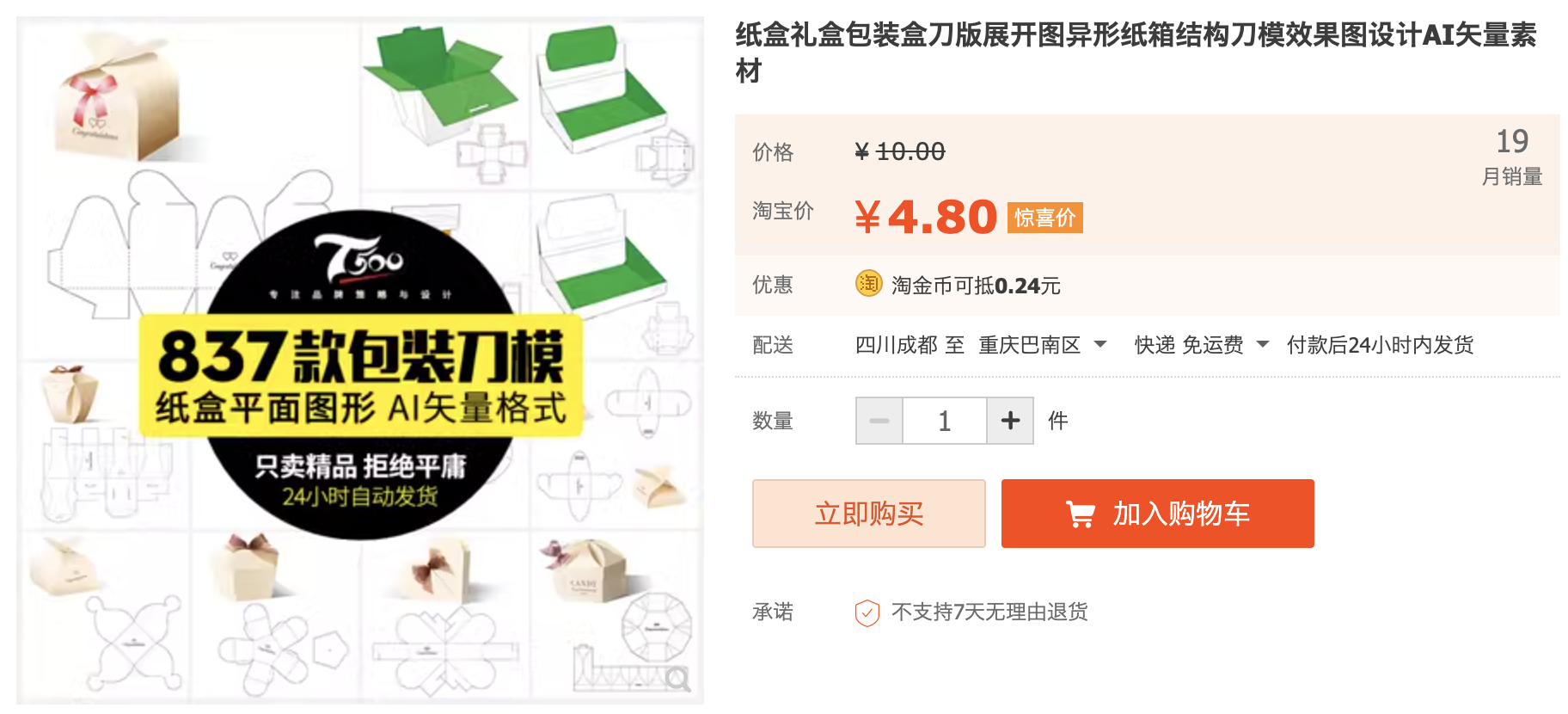Click the 不支持7天无理由退货 promise text
Screen dimensions: 1568x714
pos(989,612)
